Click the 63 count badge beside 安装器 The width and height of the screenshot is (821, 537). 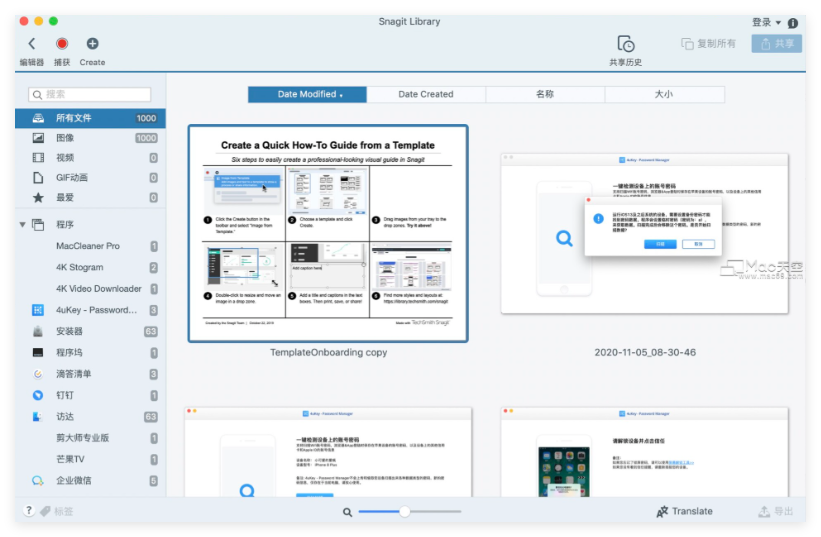coord(151,332)
